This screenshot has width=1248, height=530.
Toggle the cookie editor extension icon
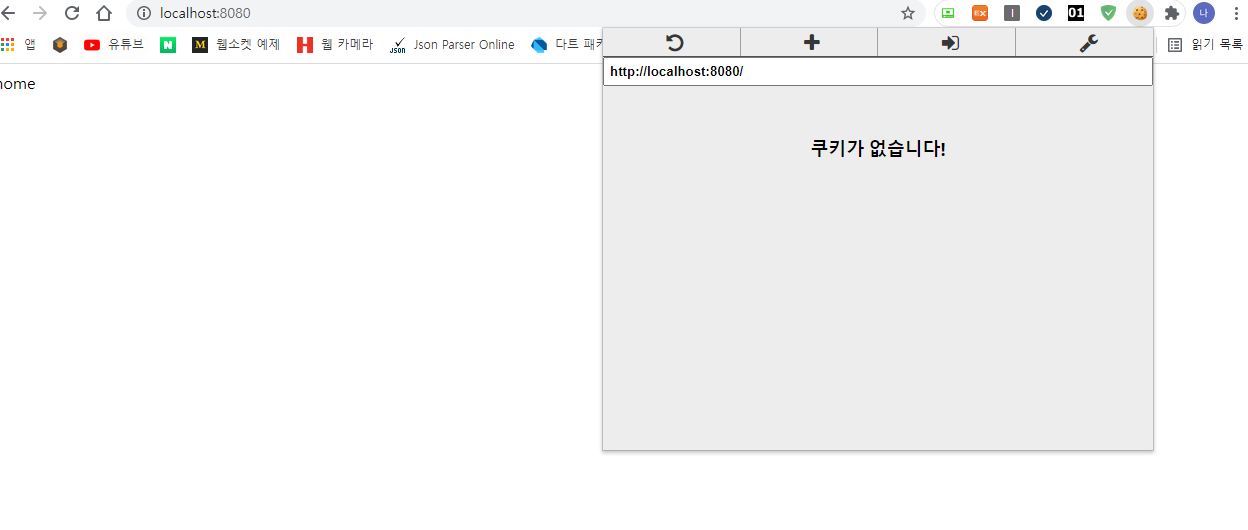[x=1140, y=13]
